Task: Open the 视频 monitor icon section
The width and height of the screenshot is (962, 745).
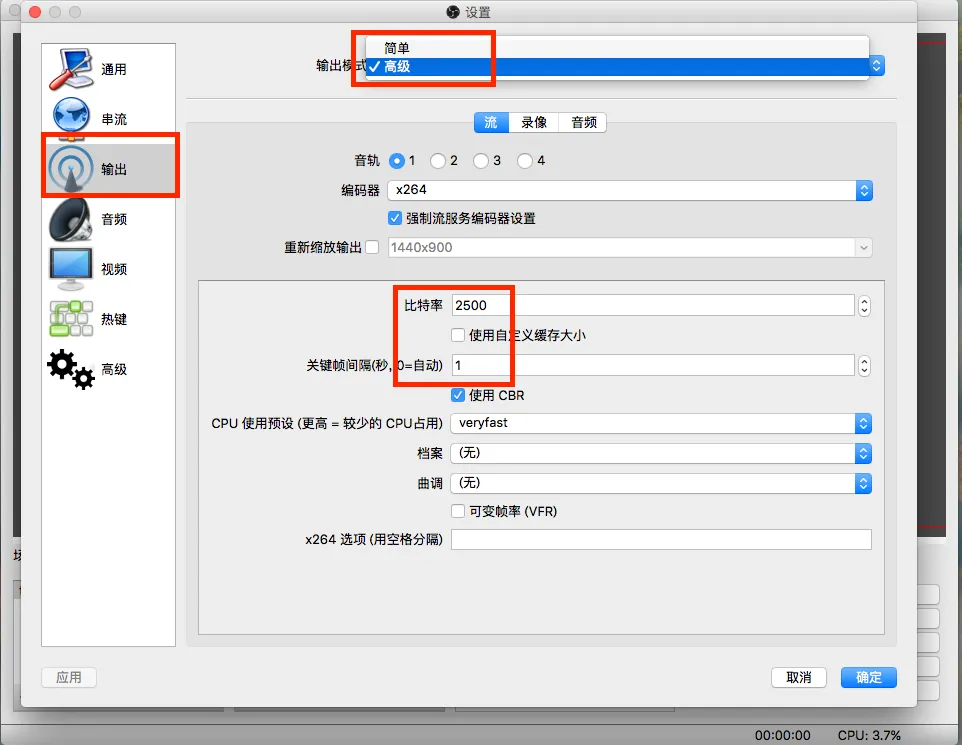Action: [x=71, y=269]
